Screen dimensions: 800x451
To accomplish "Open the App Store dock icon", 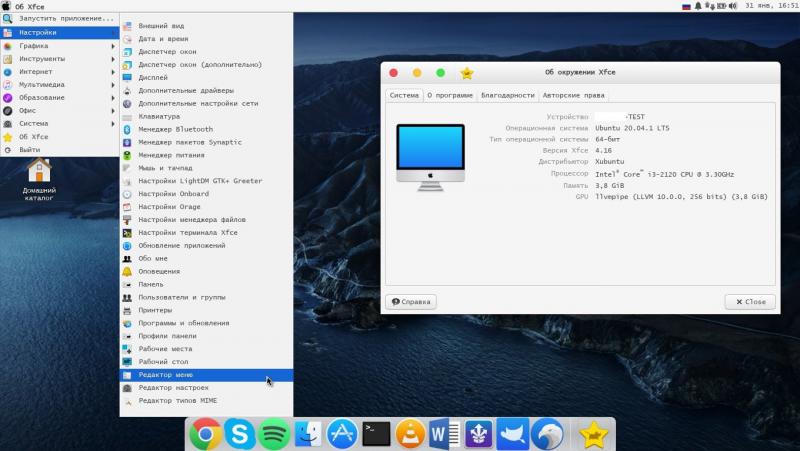I will [x=343, y=434].
